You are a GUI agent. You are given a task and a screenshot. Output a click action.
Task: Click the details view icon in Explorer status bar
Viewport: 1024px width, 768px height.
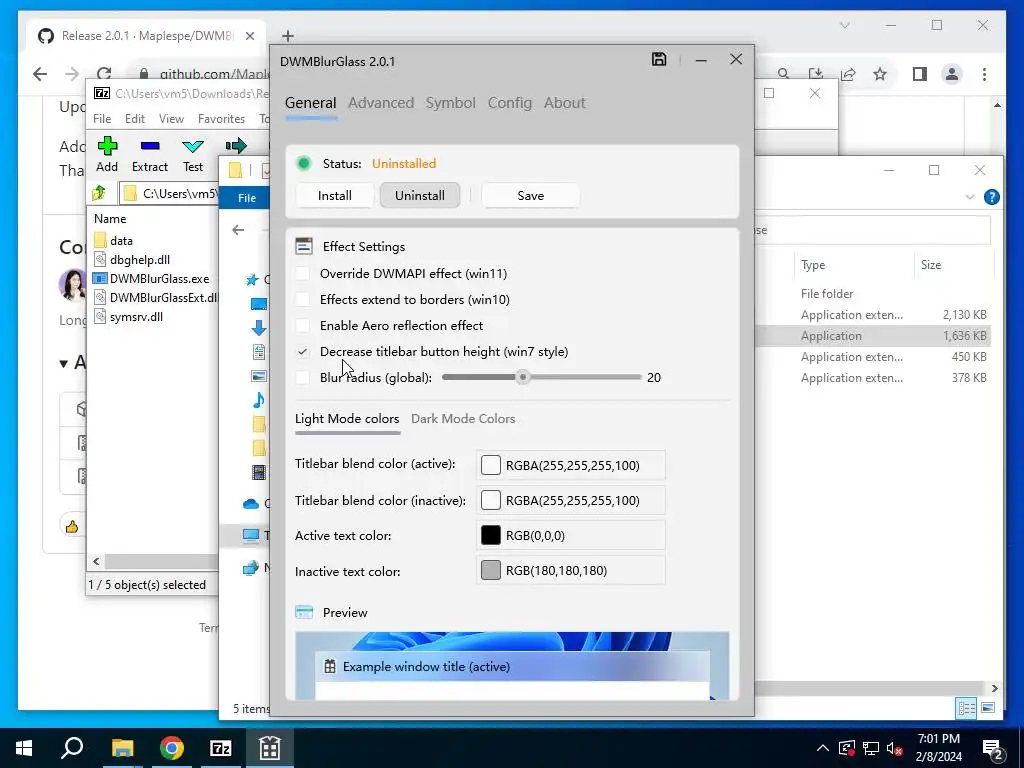tap(966, 708)
